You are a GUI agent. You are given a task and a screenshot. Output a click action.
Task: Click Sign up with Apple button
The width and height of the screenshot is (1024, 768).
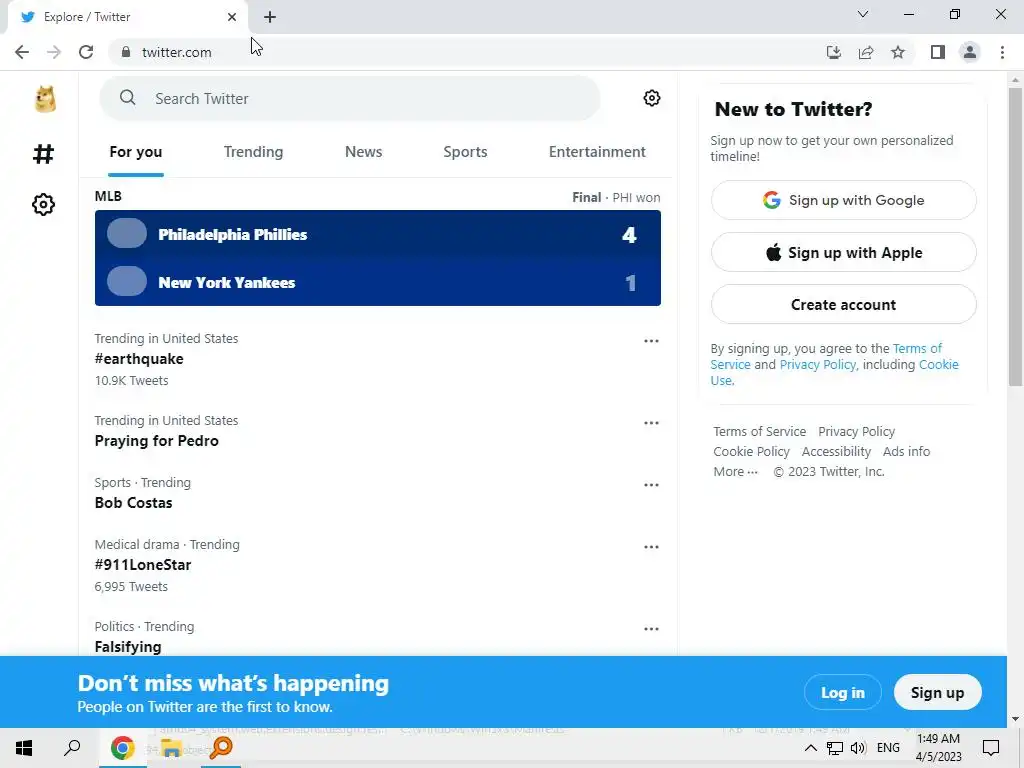844,252
